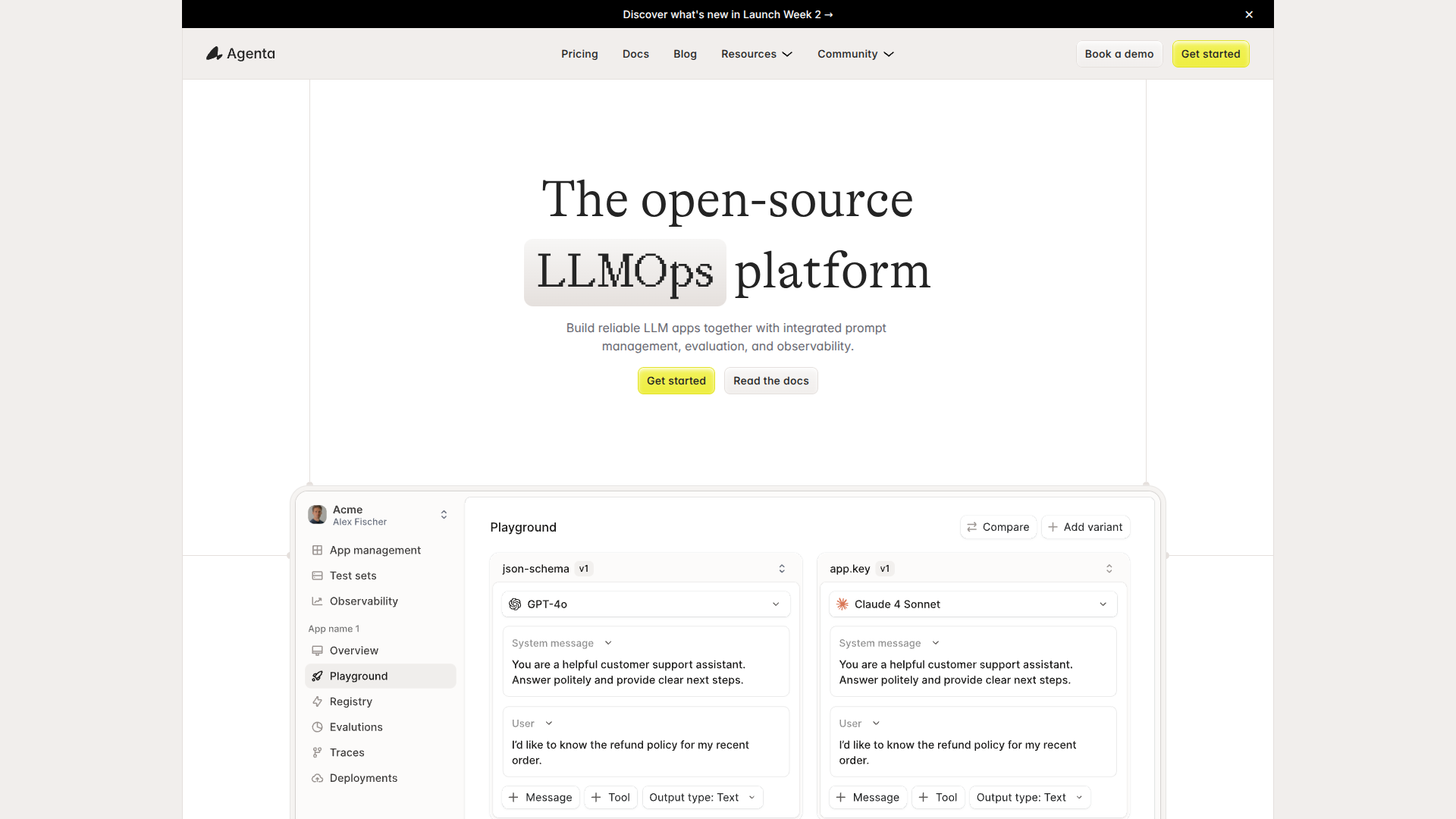
Task: Click Book a demo button
Action: tap(1119, 54)
